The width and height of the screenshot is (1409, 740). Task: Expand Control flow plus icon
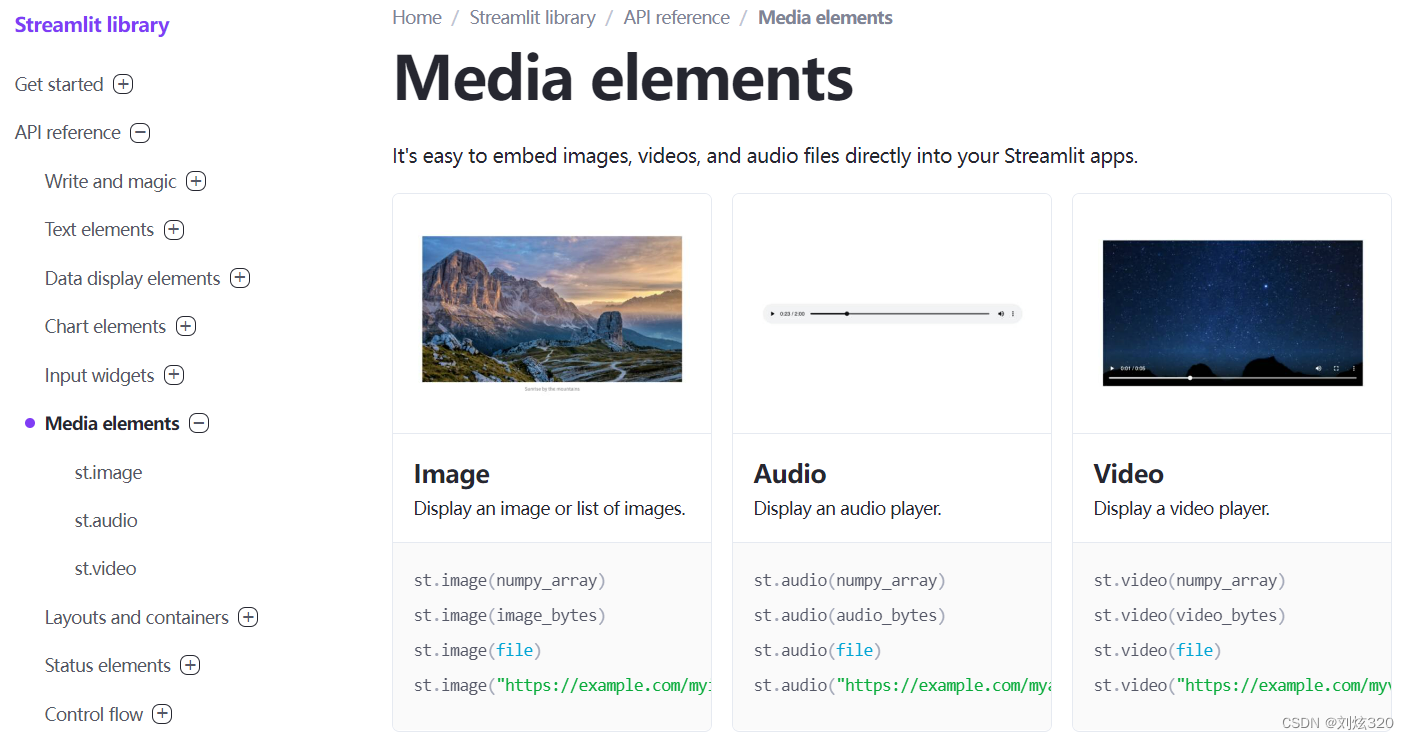pyautogui.click(x=162, y=714)
